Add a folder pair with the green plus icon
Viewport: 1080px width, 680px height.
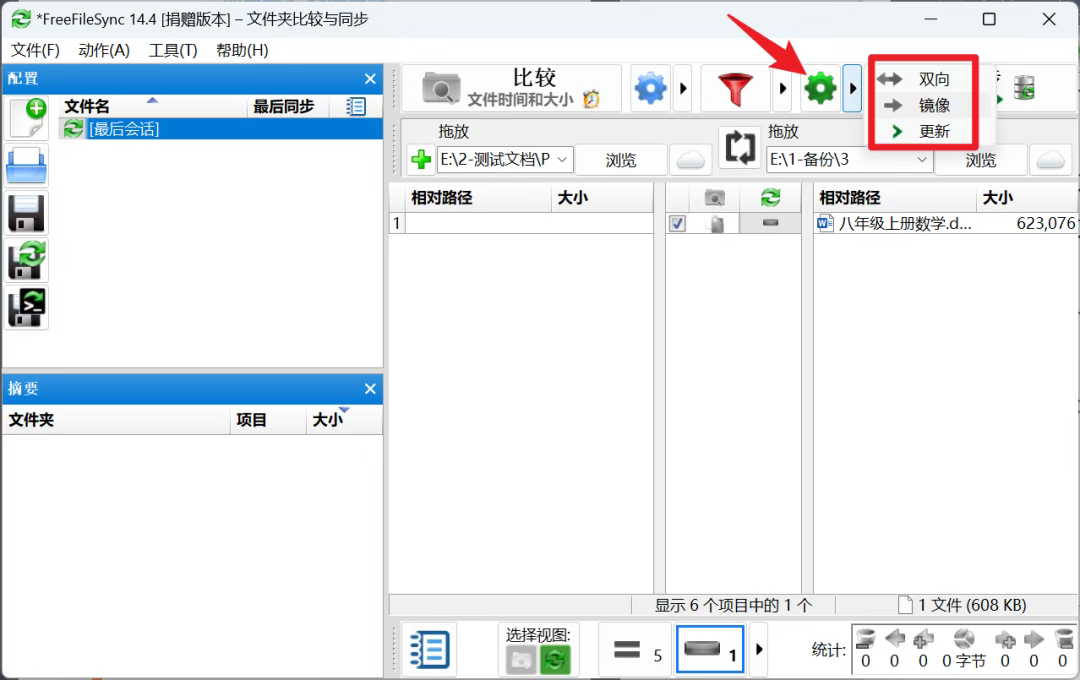(x=421, y=160)
